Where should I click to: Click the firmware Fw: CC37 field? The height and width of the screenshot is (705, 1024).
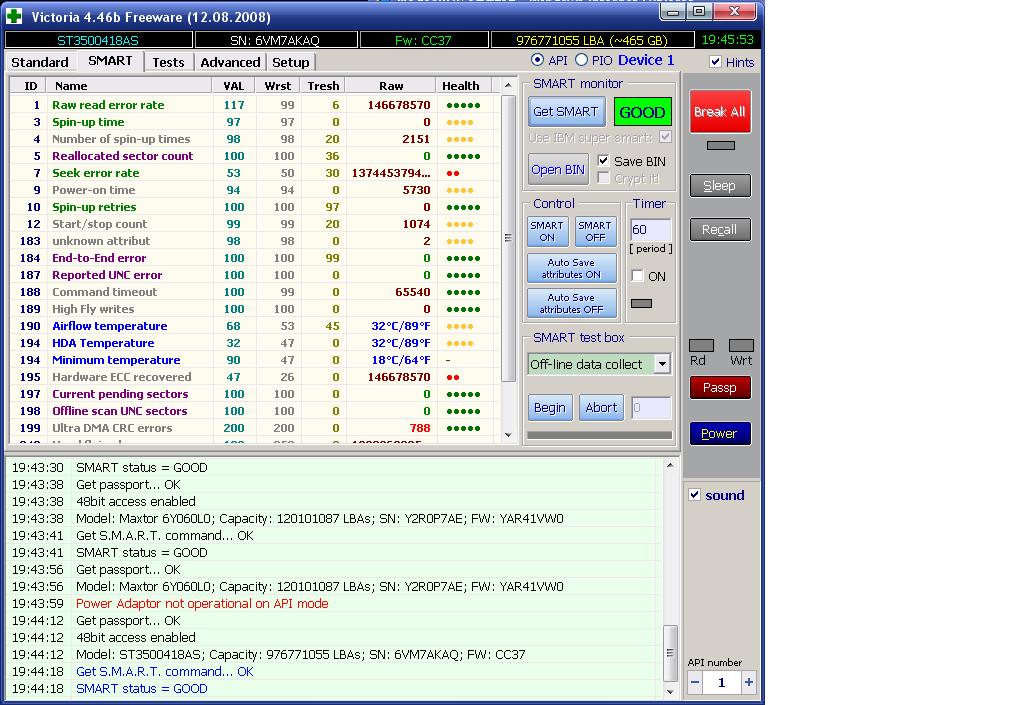click(x=424, y=40)
